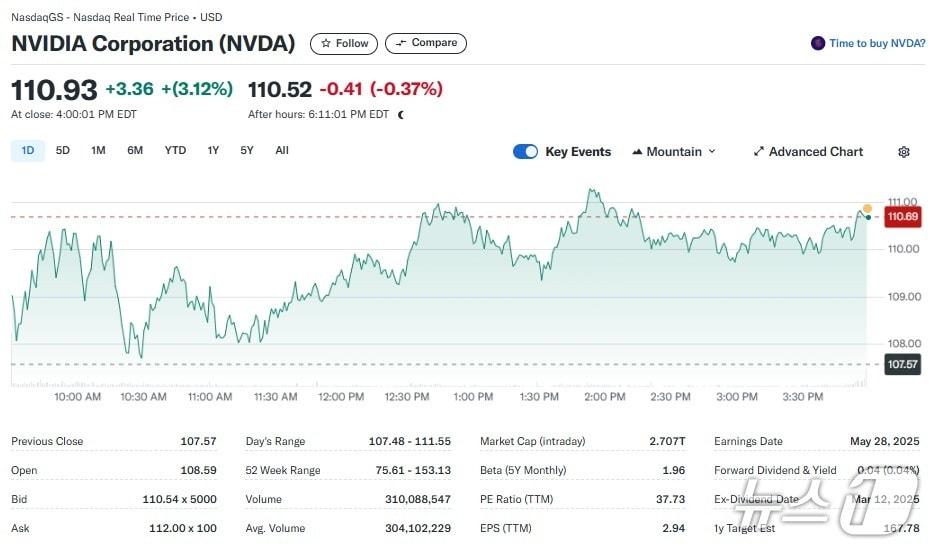
Task: Switch to the 5D time range
Action: [63, 151]
